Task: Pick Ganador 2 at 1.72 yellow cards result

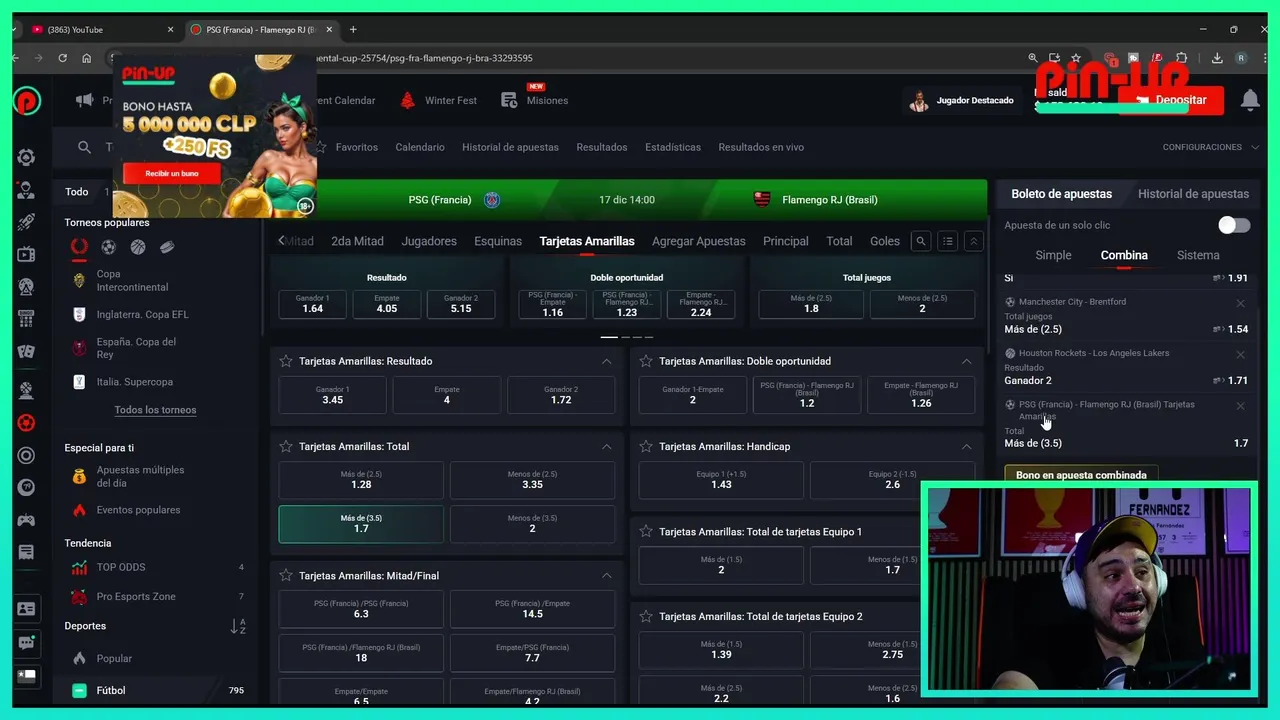Action: click(x=561, y=395)
